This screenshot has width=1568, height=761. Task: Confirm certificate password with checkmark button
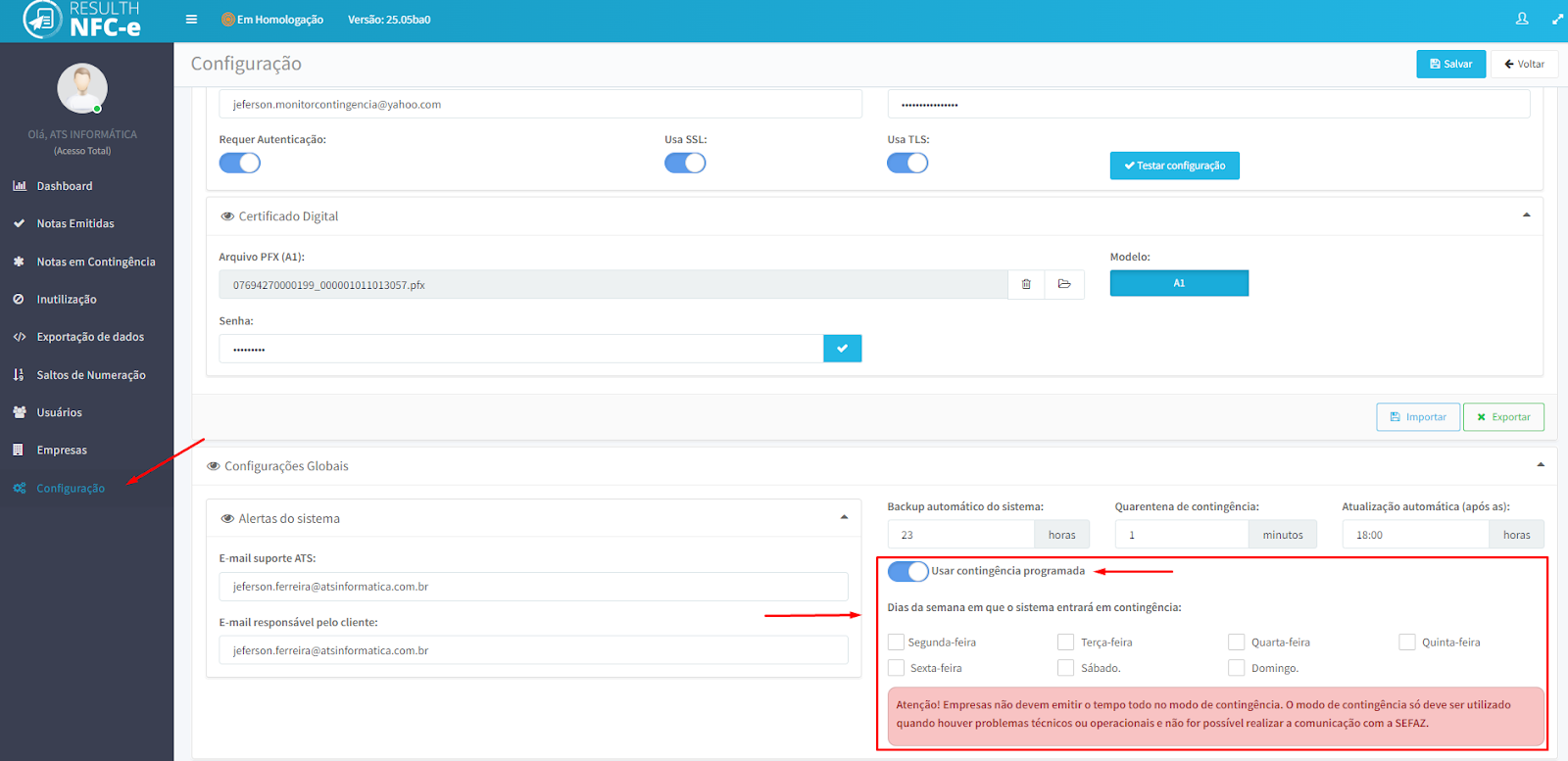point(843,349)
